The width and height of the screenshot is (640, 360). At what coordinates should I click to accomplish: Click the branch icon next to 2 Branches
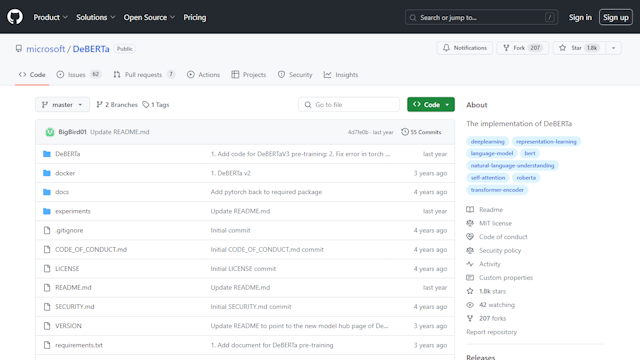(99, 104)
